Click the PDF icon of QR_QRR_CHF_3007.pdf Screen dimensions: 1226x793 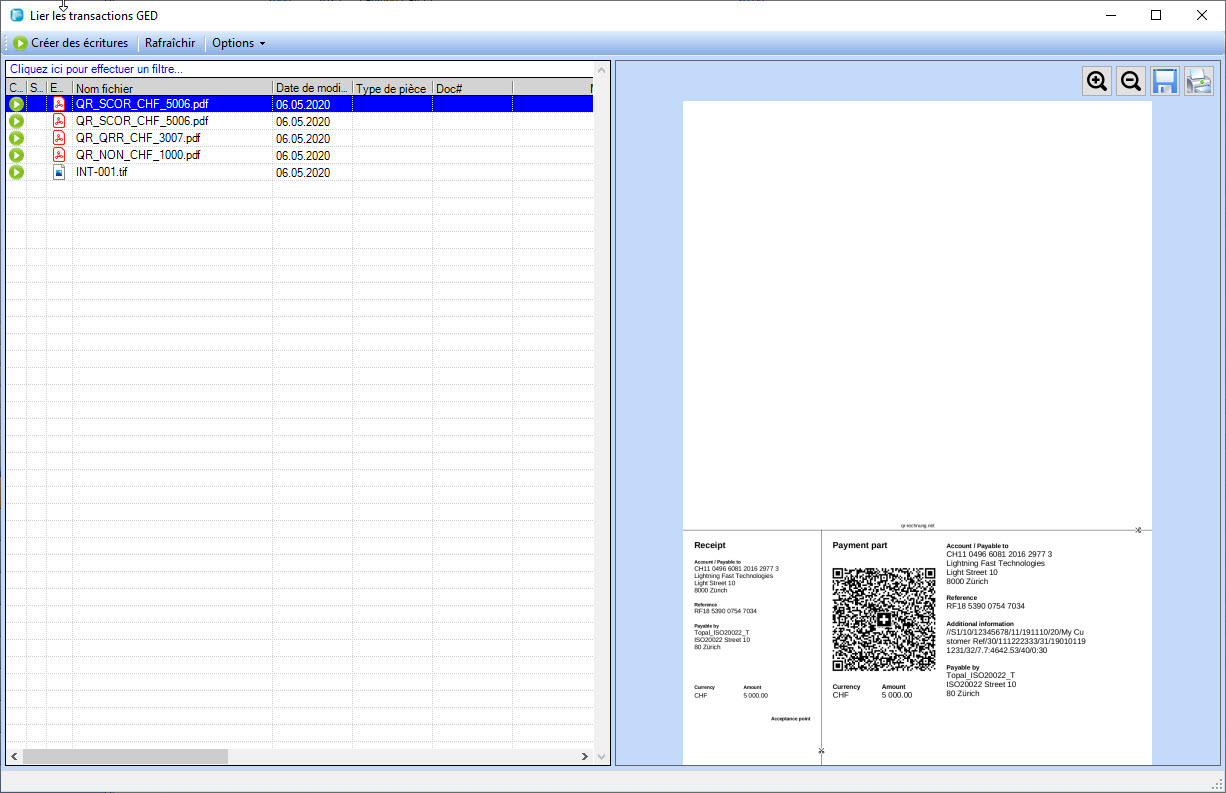point(59,138)
